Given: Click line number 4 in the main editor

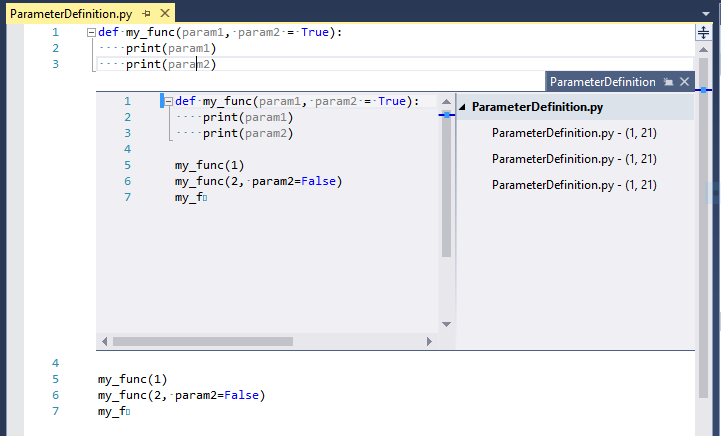Looking at the screenshot, I should pyautogui.click(x=55, y=363).
